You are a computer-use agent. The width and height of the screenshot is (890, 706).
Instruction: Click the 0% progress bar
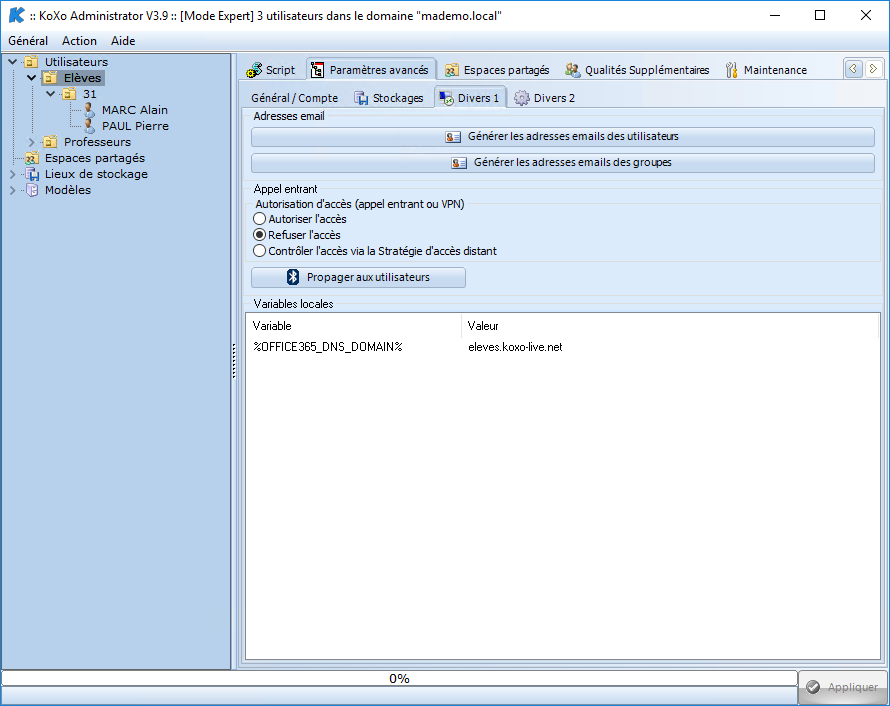(399, 679)
